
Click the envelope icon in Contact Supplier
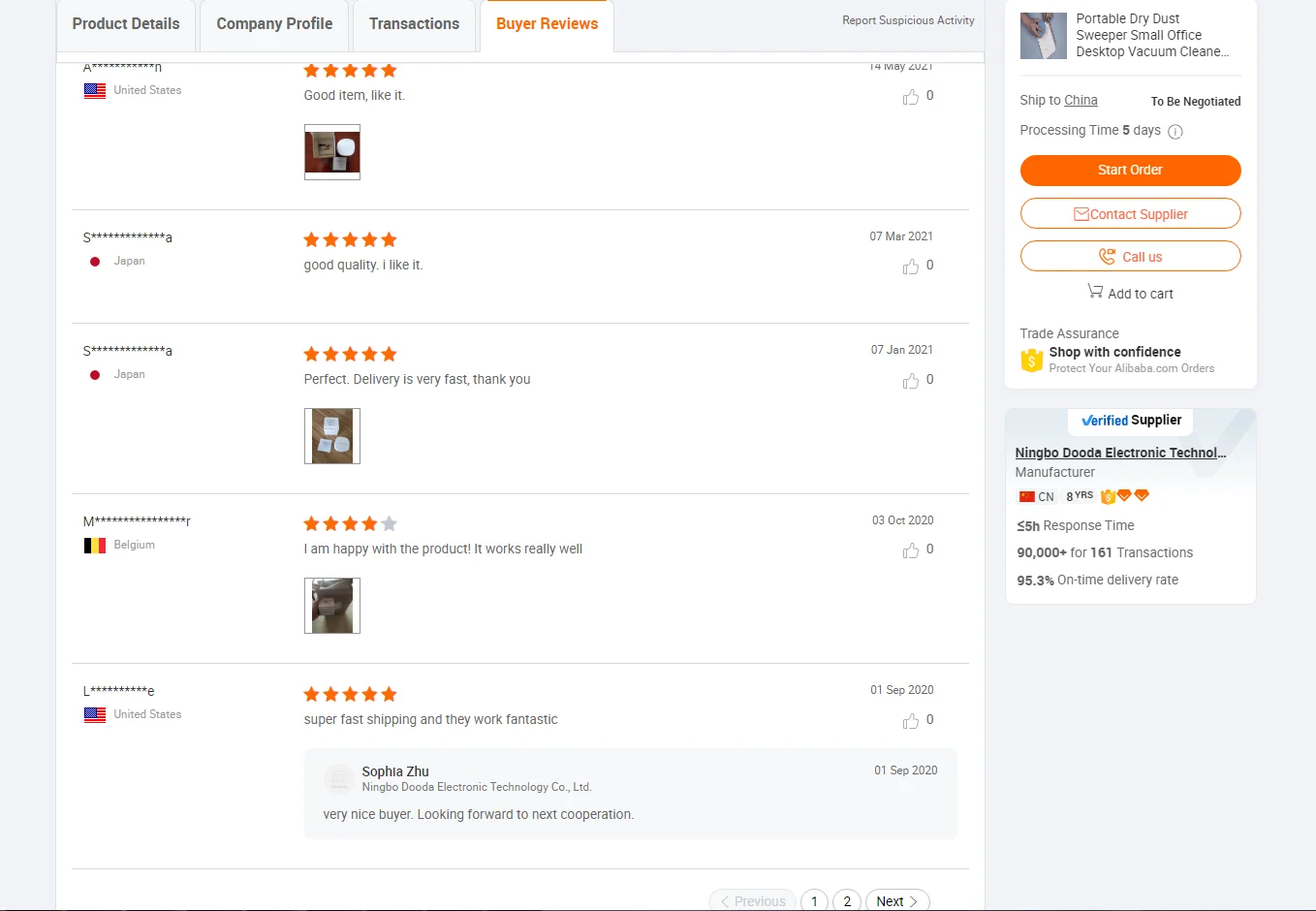1081,214
